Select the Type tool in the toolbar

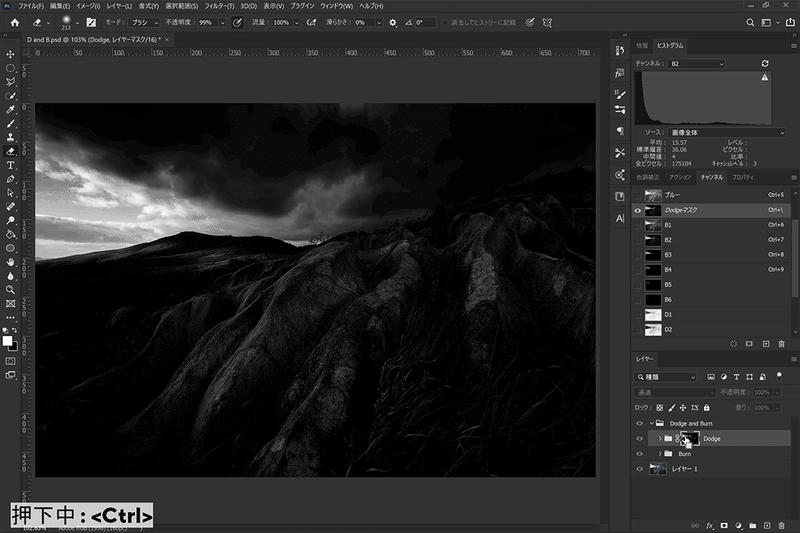click(10, 165)
